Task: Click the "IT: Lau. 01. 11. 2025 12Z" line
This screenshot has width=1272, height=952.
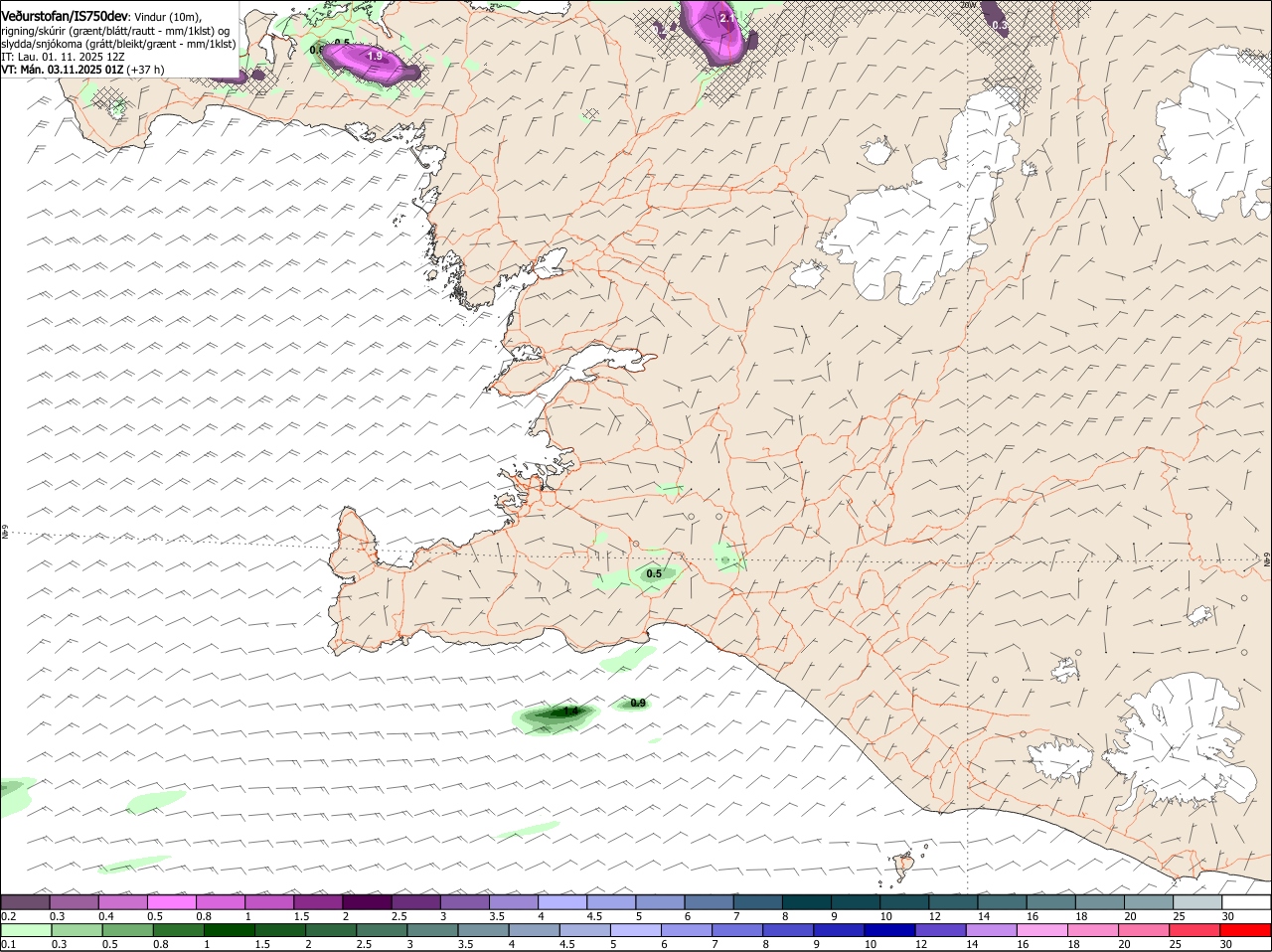Action: click(x=62, y=57)
